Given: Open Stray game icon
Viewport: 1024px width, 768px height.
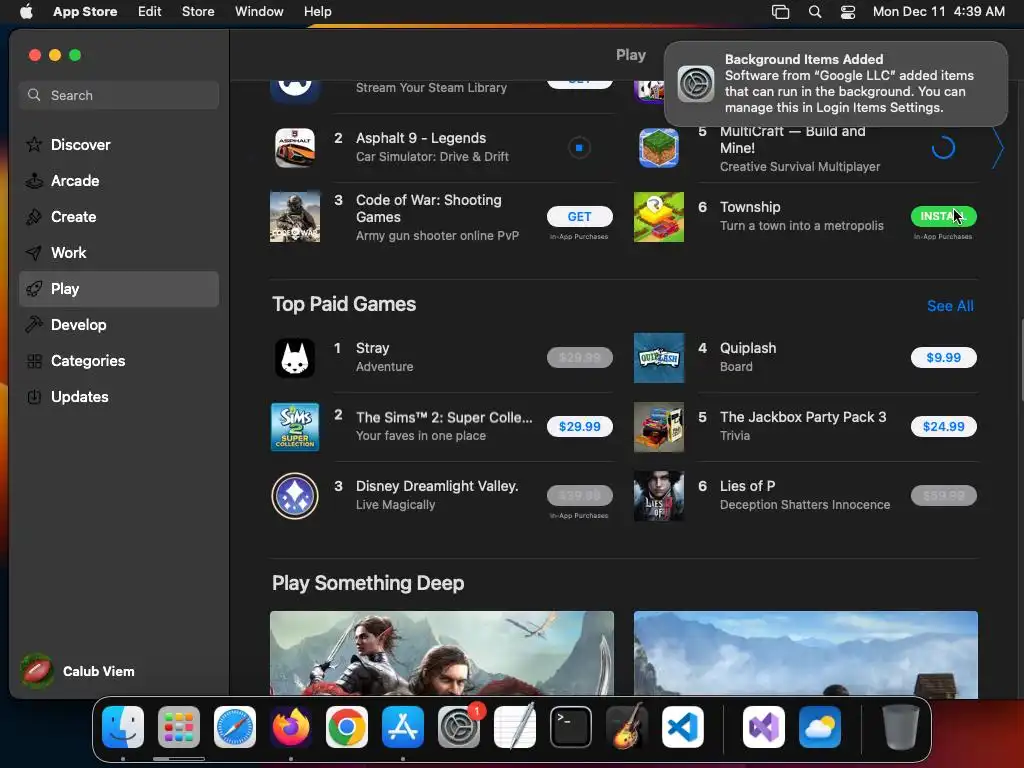Looking at the screenshot, I should (295, 358).
